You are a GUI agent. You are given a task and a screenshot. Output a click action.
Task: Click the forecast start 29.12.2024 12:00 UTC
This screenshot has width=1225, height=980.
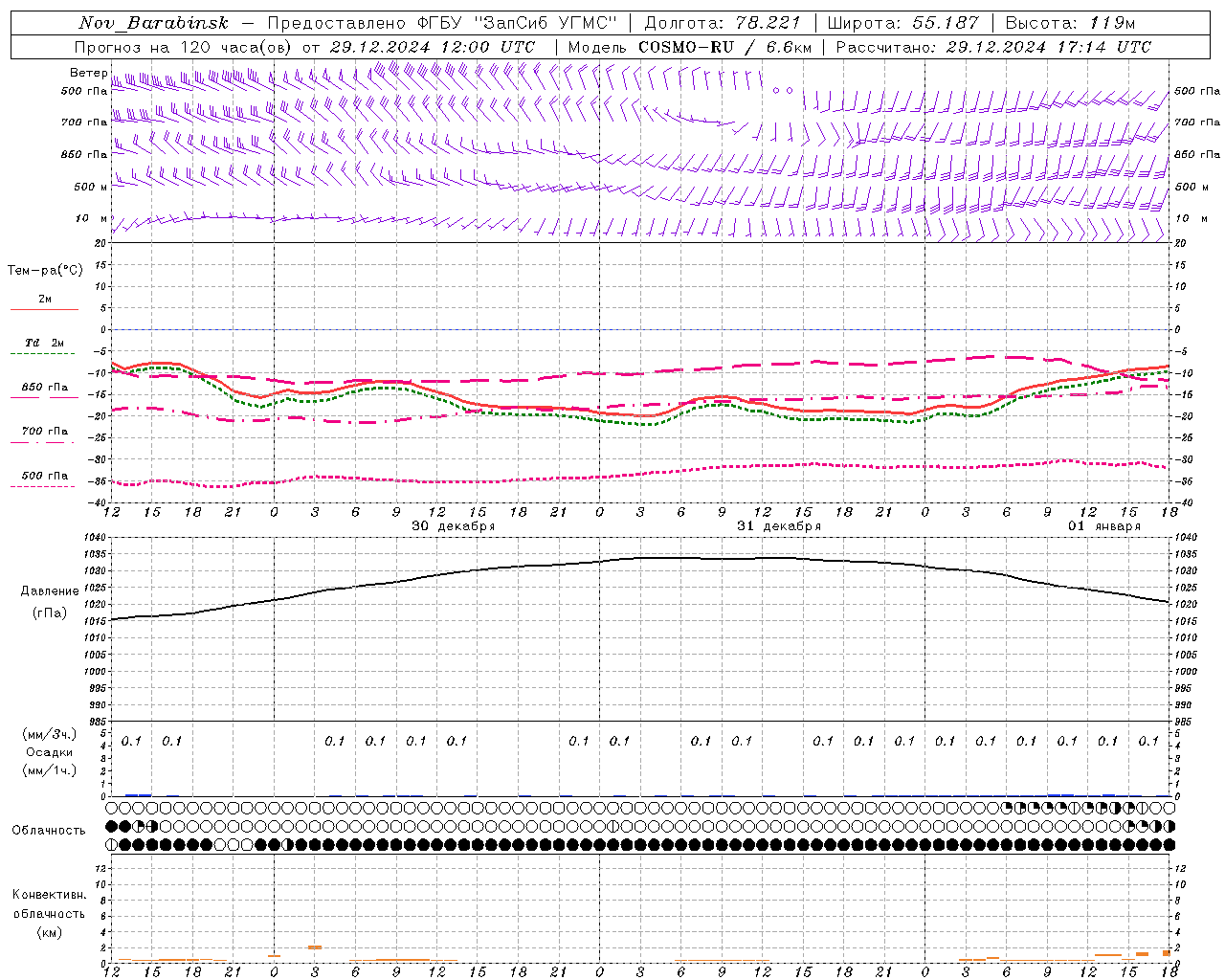pyautogui.click(x=433, y=47)
